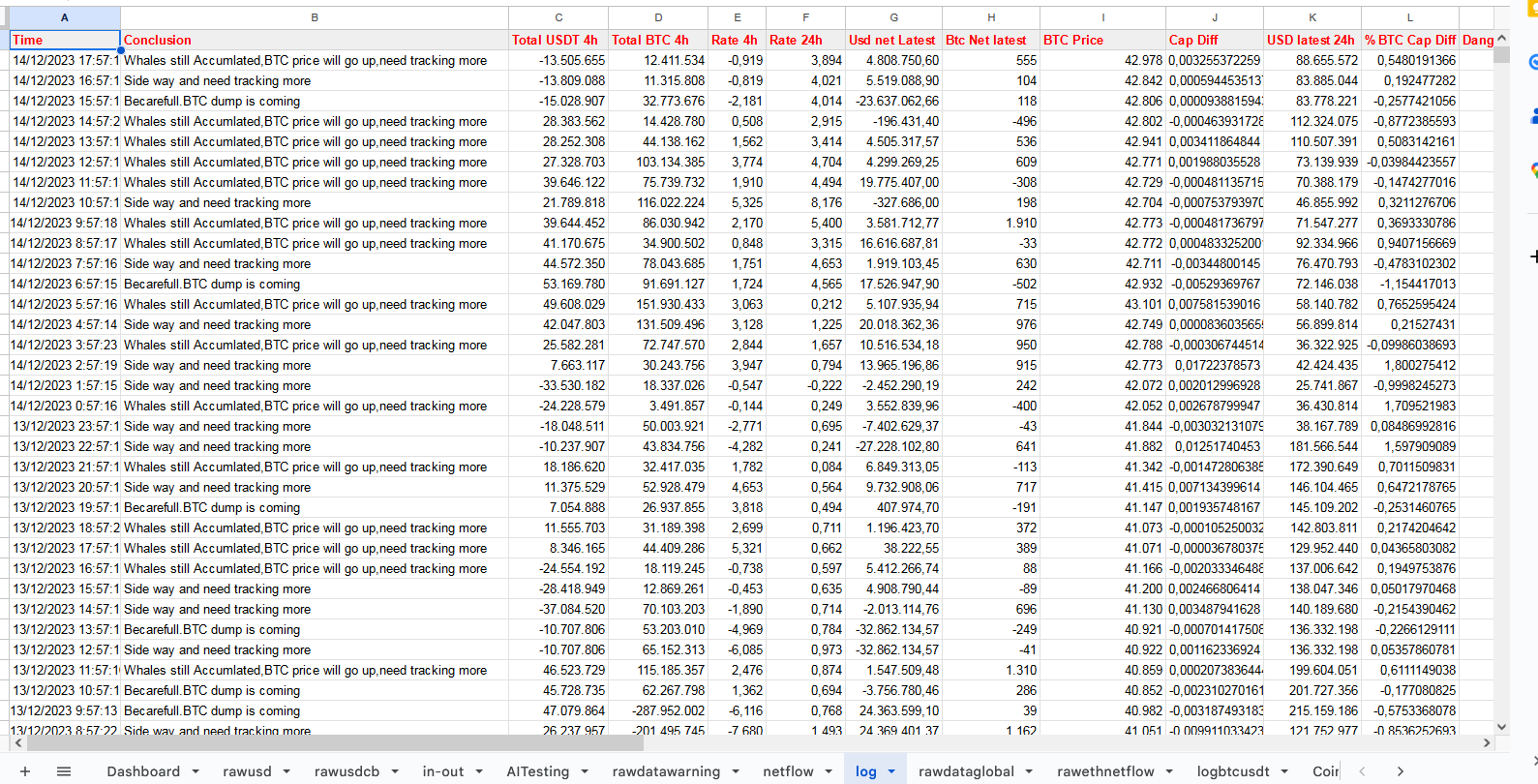The image size is (1538, 784).
Task: Click % BTC Cap Diff cell -1,154417013
Action: coord(1409,284)
